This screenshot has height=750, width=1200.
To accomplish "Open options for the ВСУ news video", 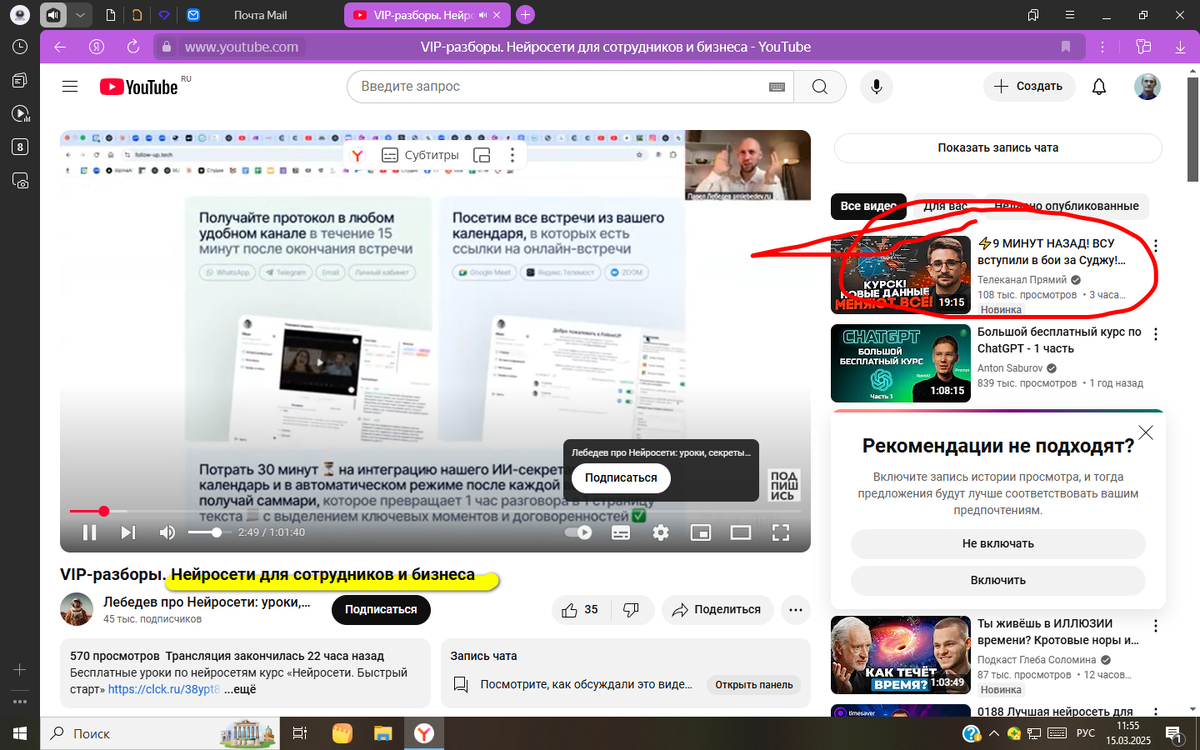I will click(1155, 246).
